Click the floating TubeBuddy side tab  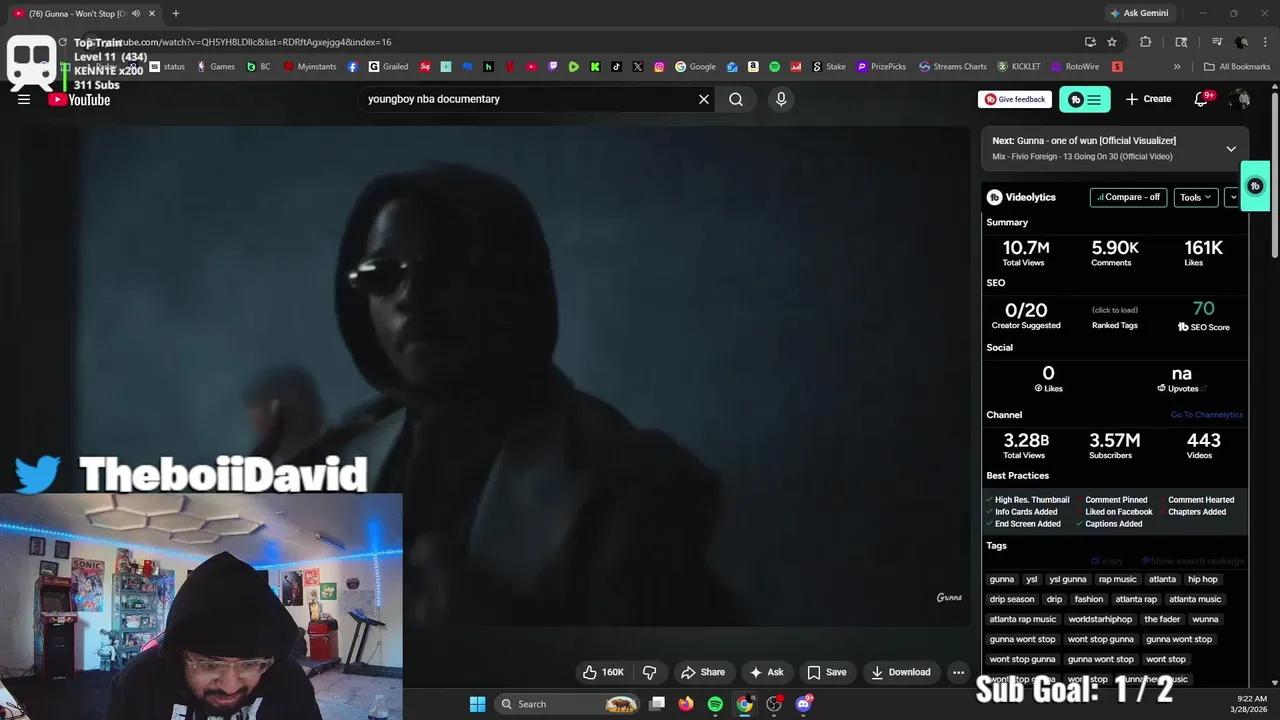click(1255, 186)
